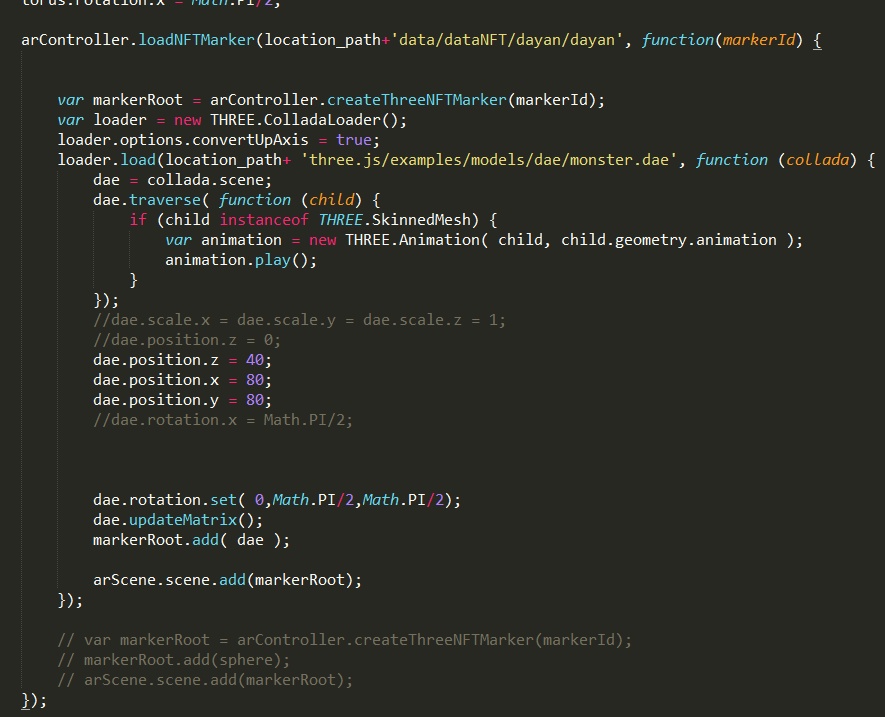Click the commented dae.rotation.x line
Image resolution: width=885 pixels, height=717 pixels.
coord(222,420)
